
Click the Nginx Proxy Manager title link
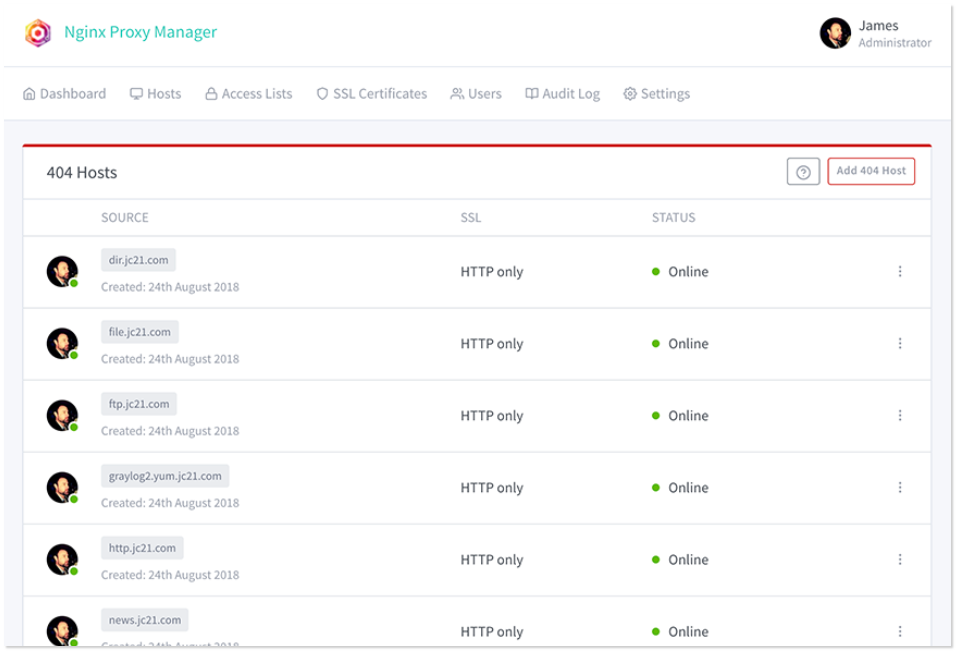pyautogui.click(x=140, y=32)
